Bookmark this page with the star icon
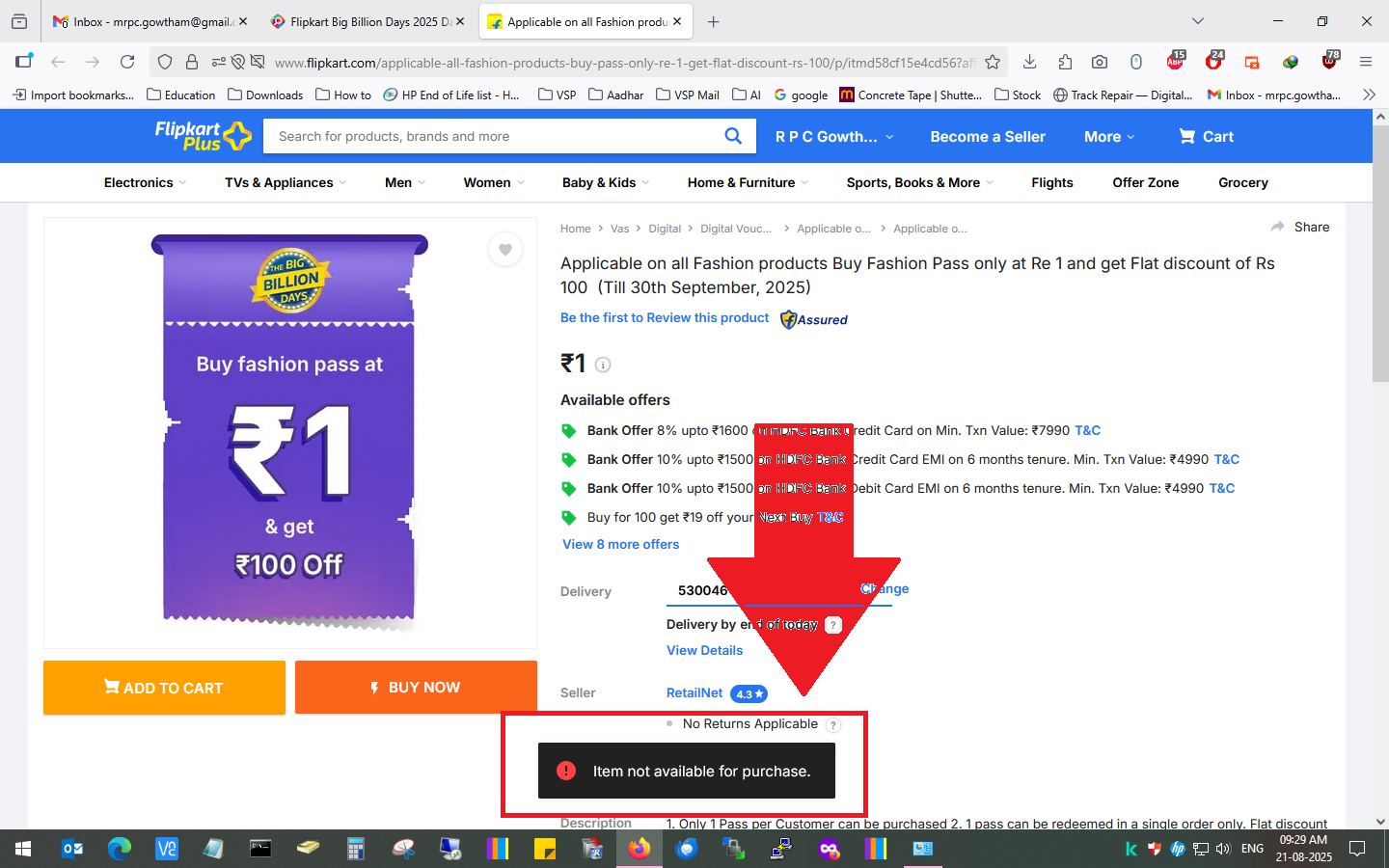The image size is (1389, 868). [993, 63]
